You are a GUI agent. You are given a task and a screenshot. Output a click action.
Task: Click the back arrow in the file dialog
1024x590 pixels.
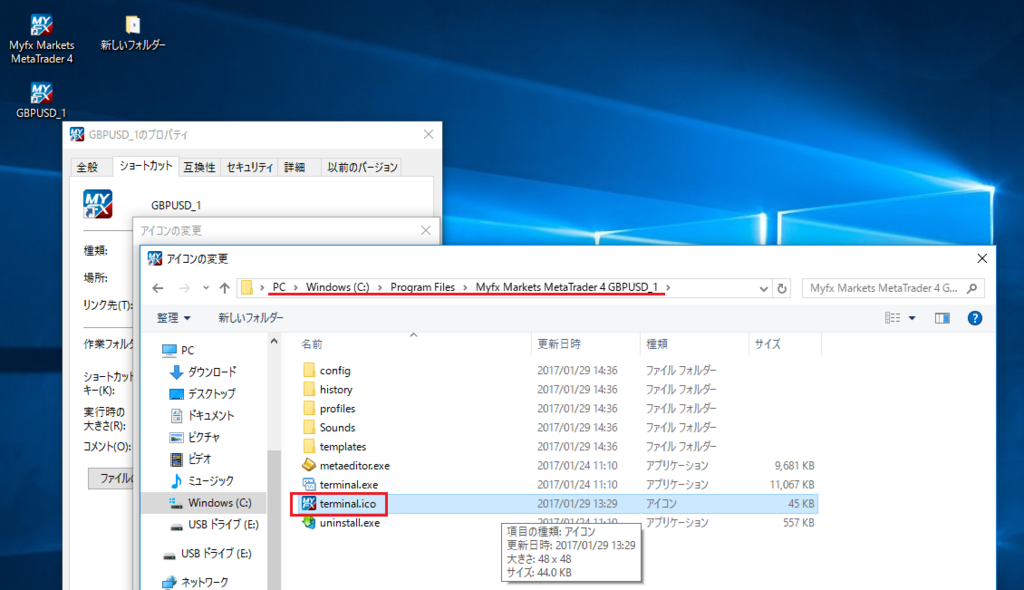click(158, 288)
